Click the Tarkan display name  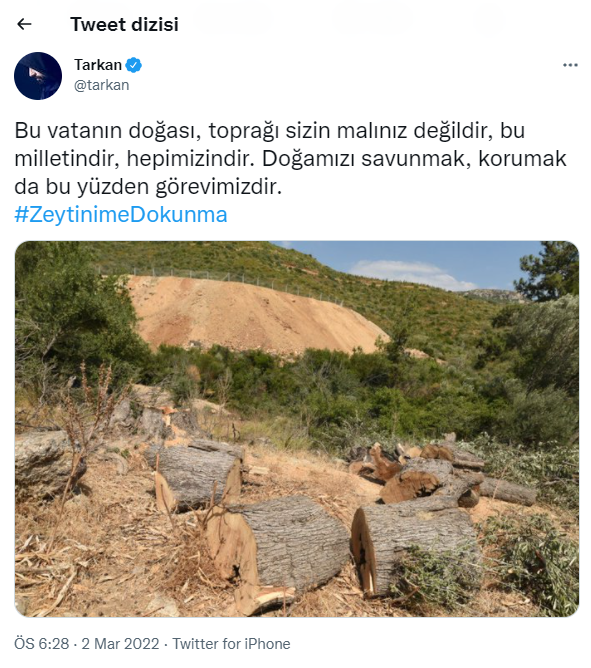click(98, 65)
